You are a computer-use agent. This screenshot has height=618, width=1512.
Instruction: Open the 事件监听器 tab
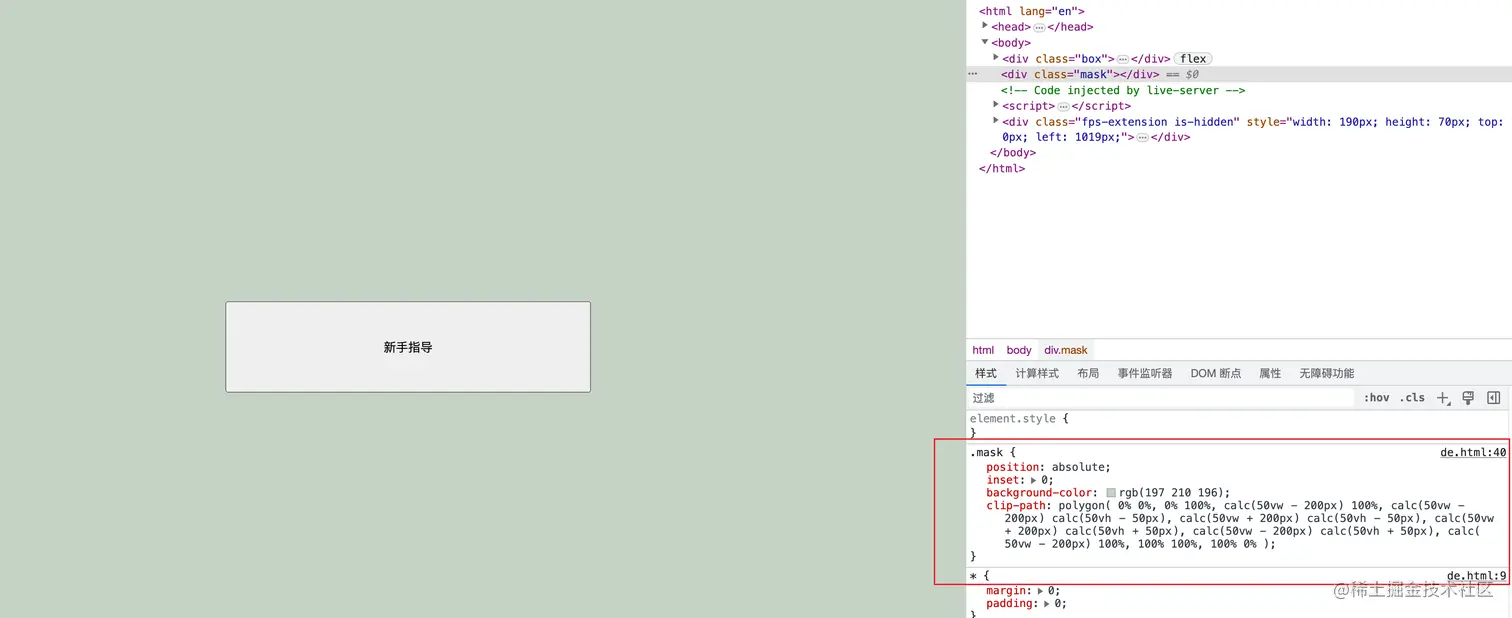(x=1145, y=373)
